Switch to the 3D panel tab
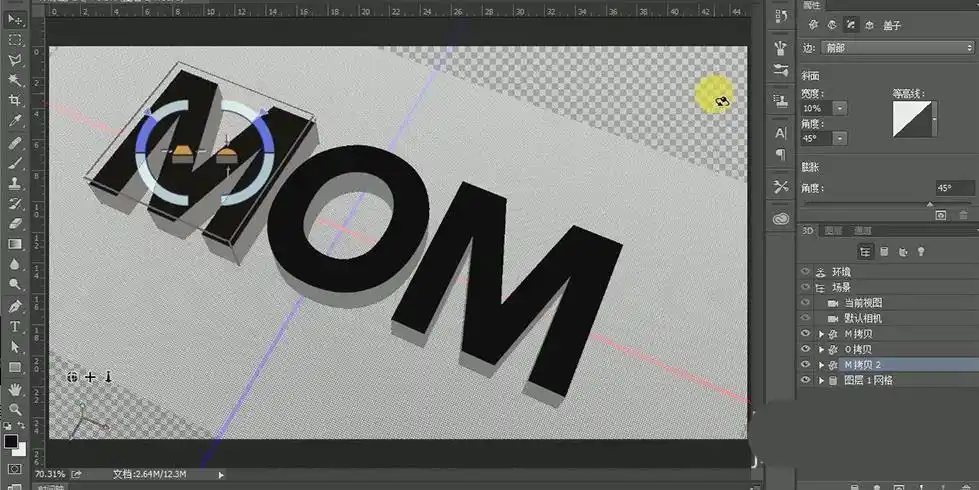The height and width of the screenshot is (490, 979). pyautogui.click(x=808, y=231)
